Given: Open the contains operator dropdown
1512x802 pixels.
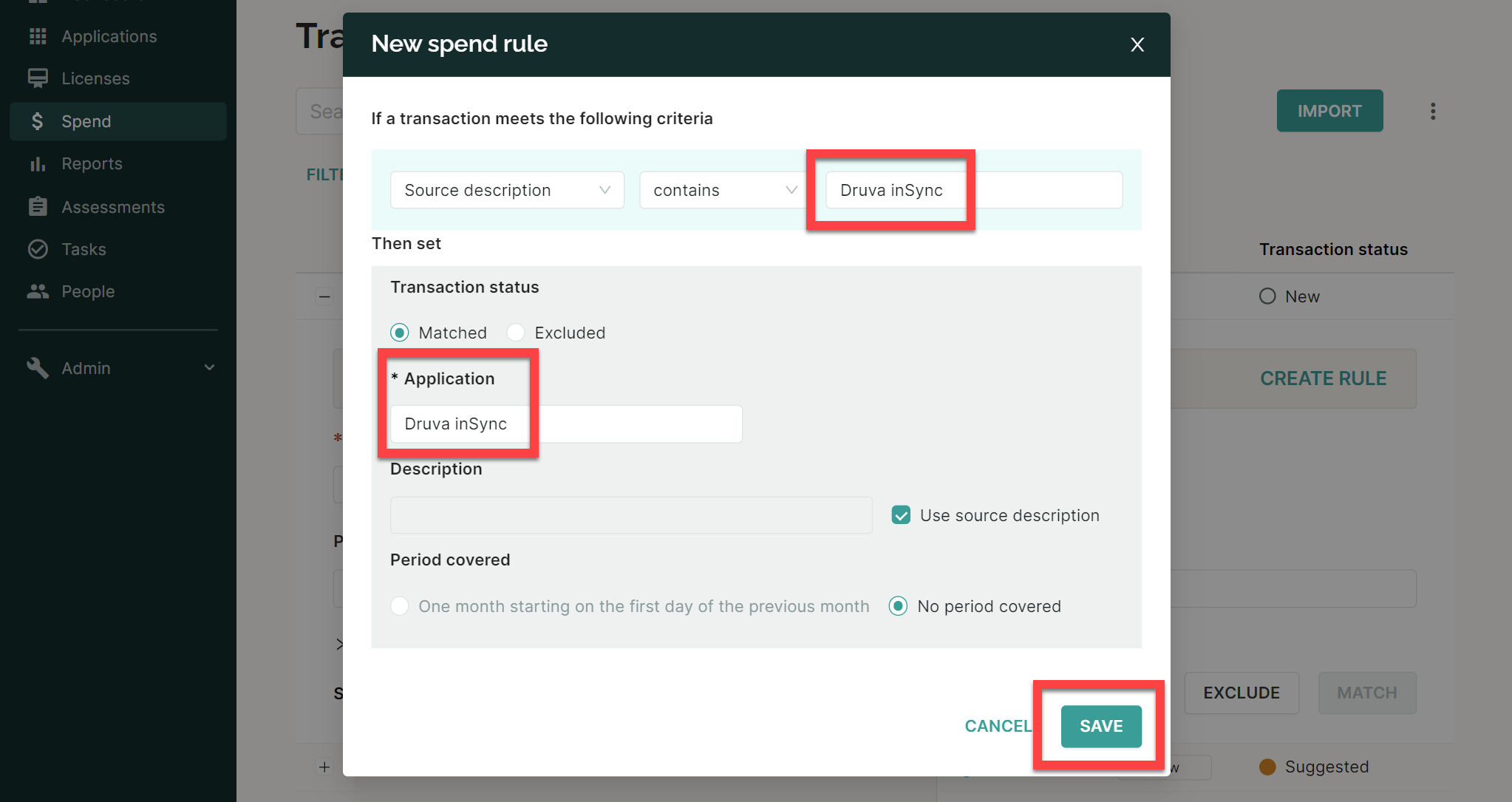Looking at the screenshot, I should [x=723, y=190].
